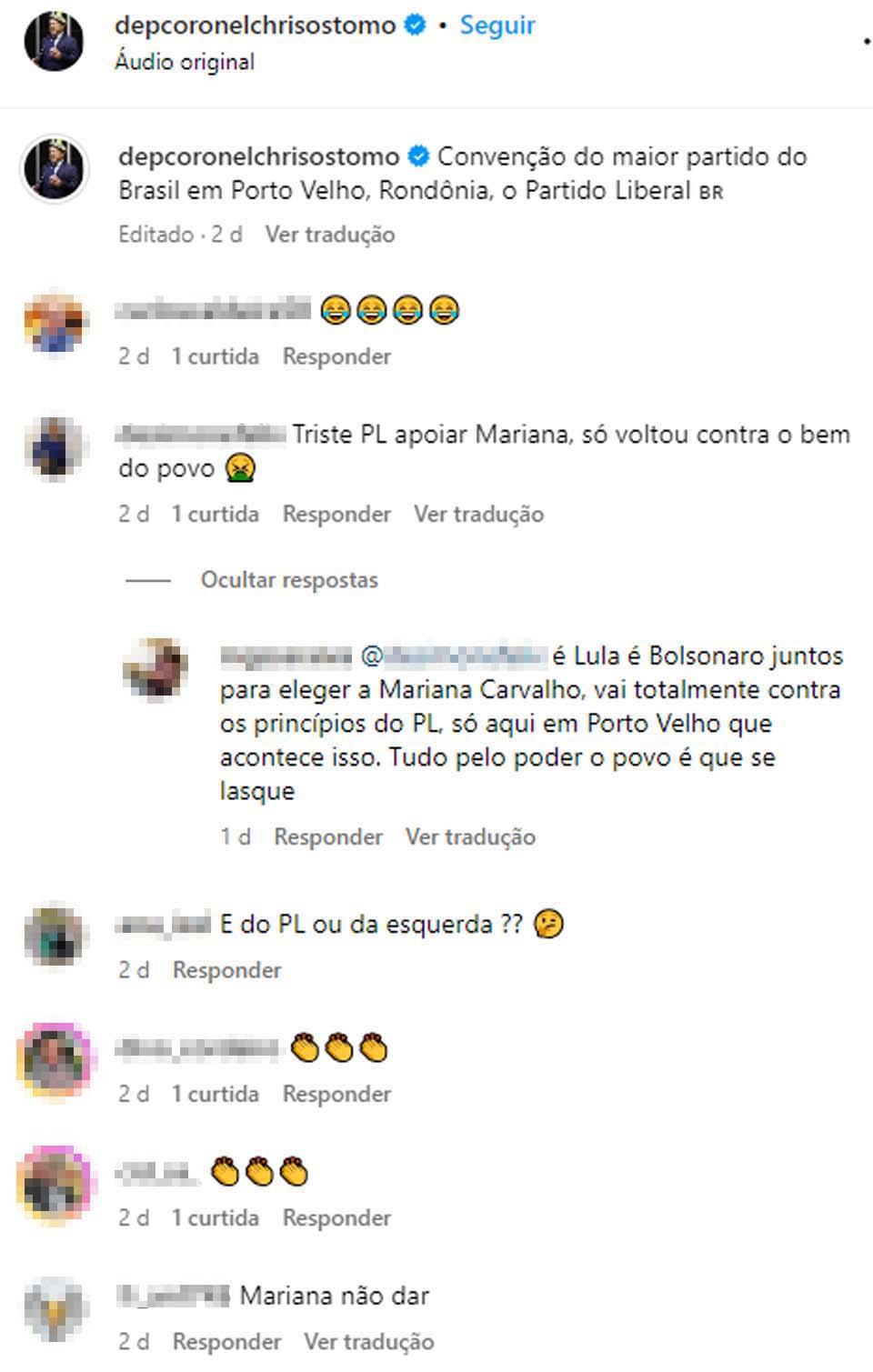Screen dimensions: 873x1372
Task: Click the Seguir follow link
Action: point(497,25)
